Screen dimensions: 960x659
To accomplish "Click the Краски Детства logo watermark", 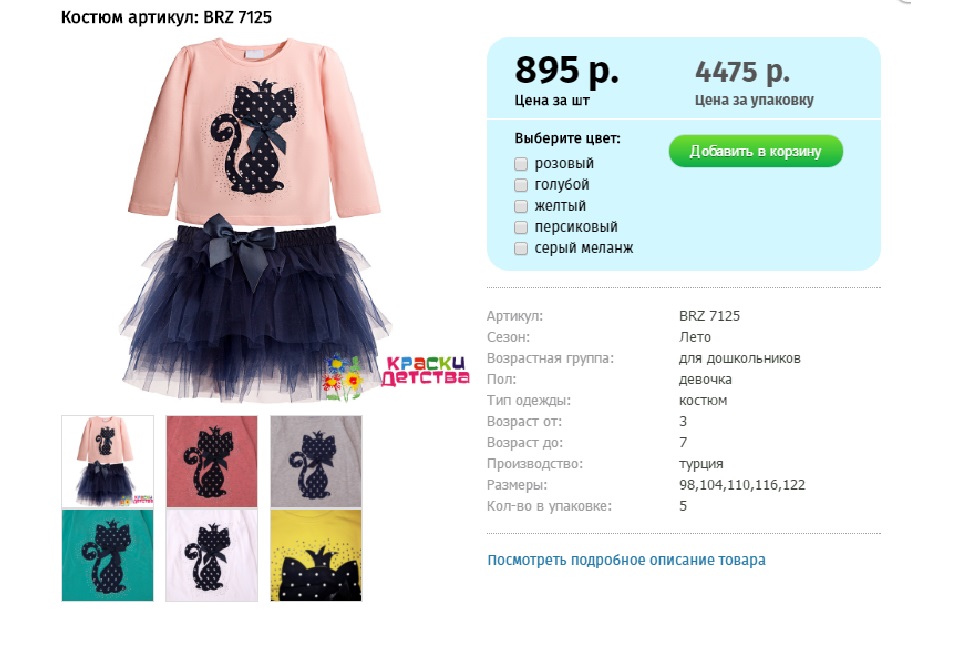I will (397, 377).
